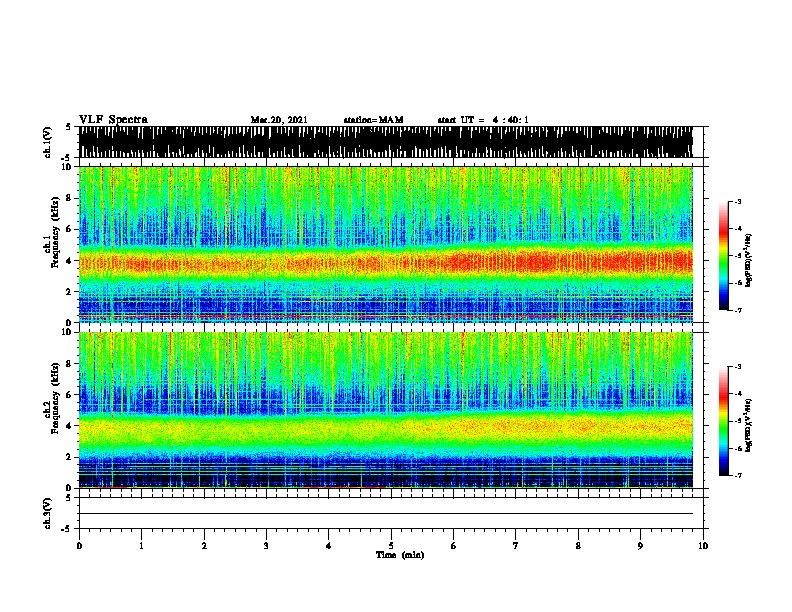The image size is (792, 612).
Task: Click the "ch.3(V)" axis label
Action: [47, 513]
